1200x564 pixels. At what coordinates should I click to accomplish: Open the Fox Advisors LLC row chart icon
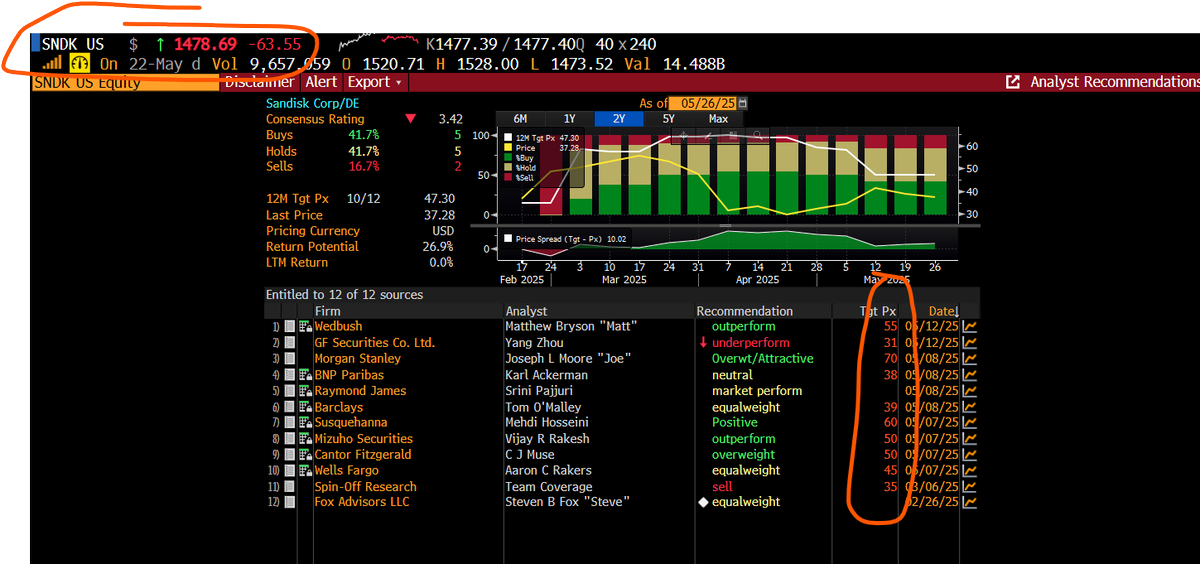click(x=969, y=502)
